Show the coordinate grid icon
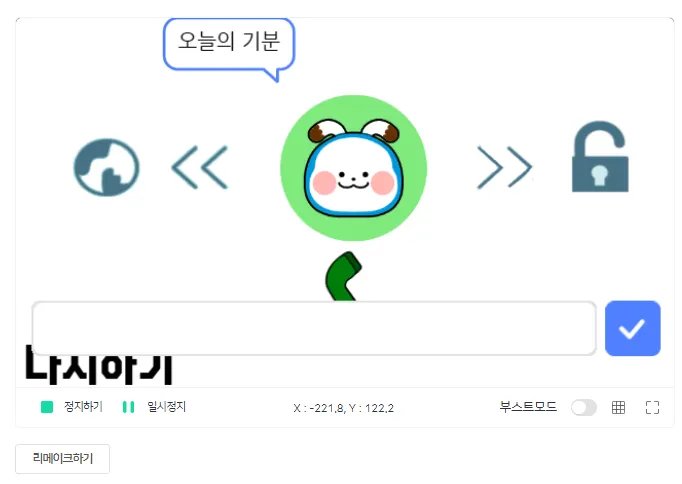The height and width of the screenshot is (484, 682). (x=618, y=407)
